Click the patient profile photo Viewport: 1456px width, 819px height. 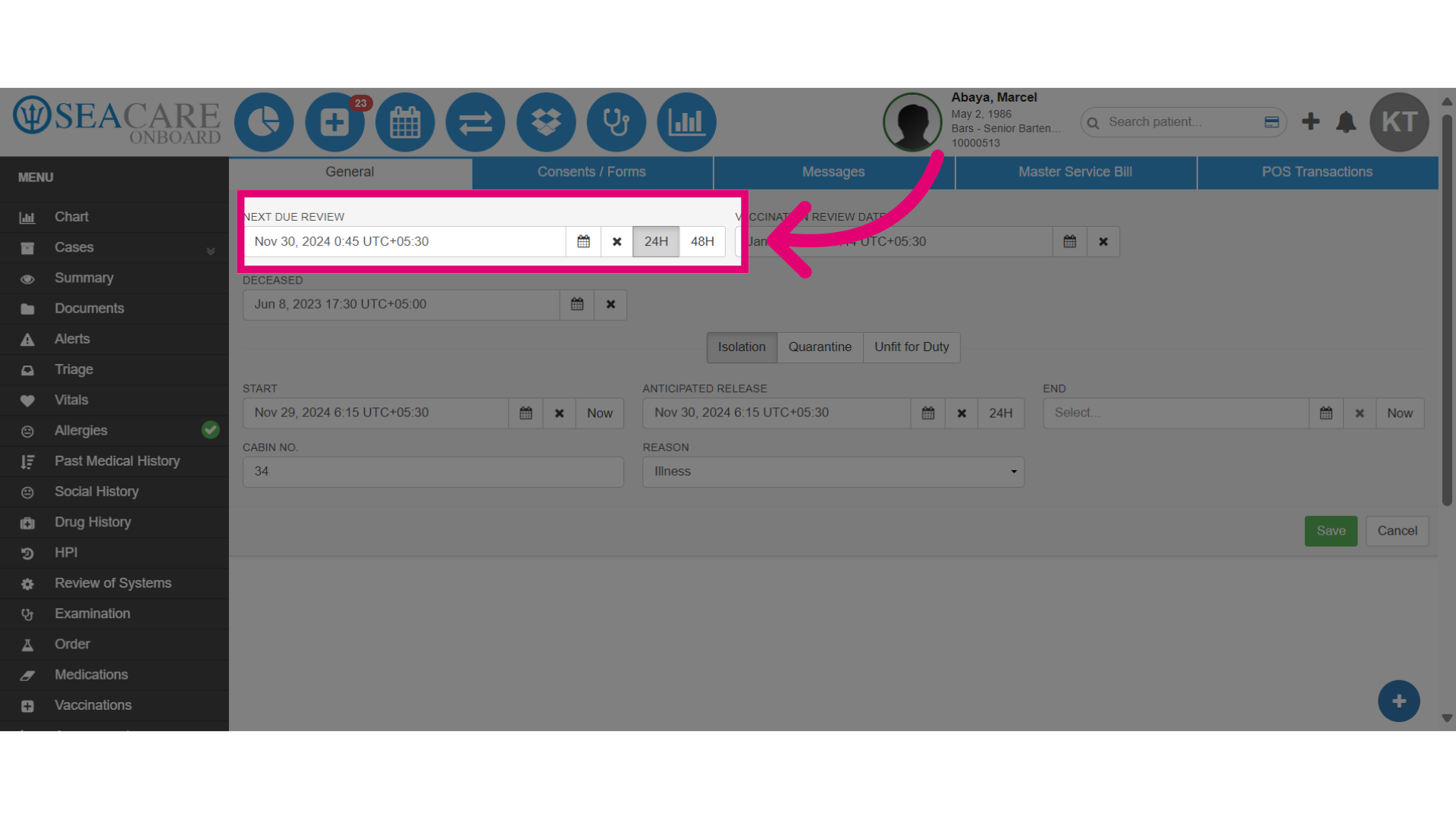[912, 122]
